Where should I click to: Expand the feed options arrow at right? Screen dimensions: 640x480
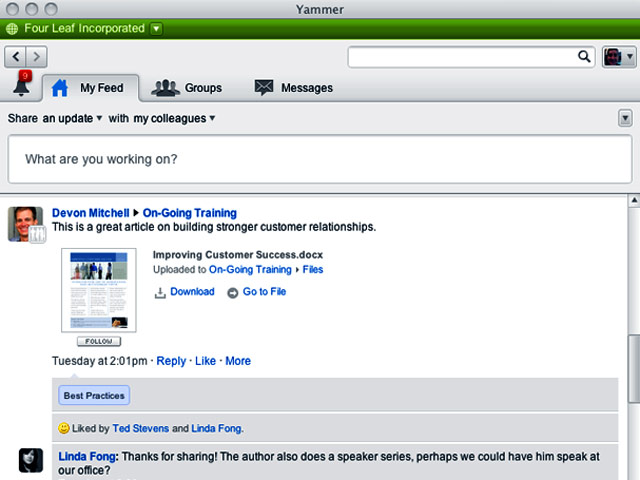pos(624,119)
